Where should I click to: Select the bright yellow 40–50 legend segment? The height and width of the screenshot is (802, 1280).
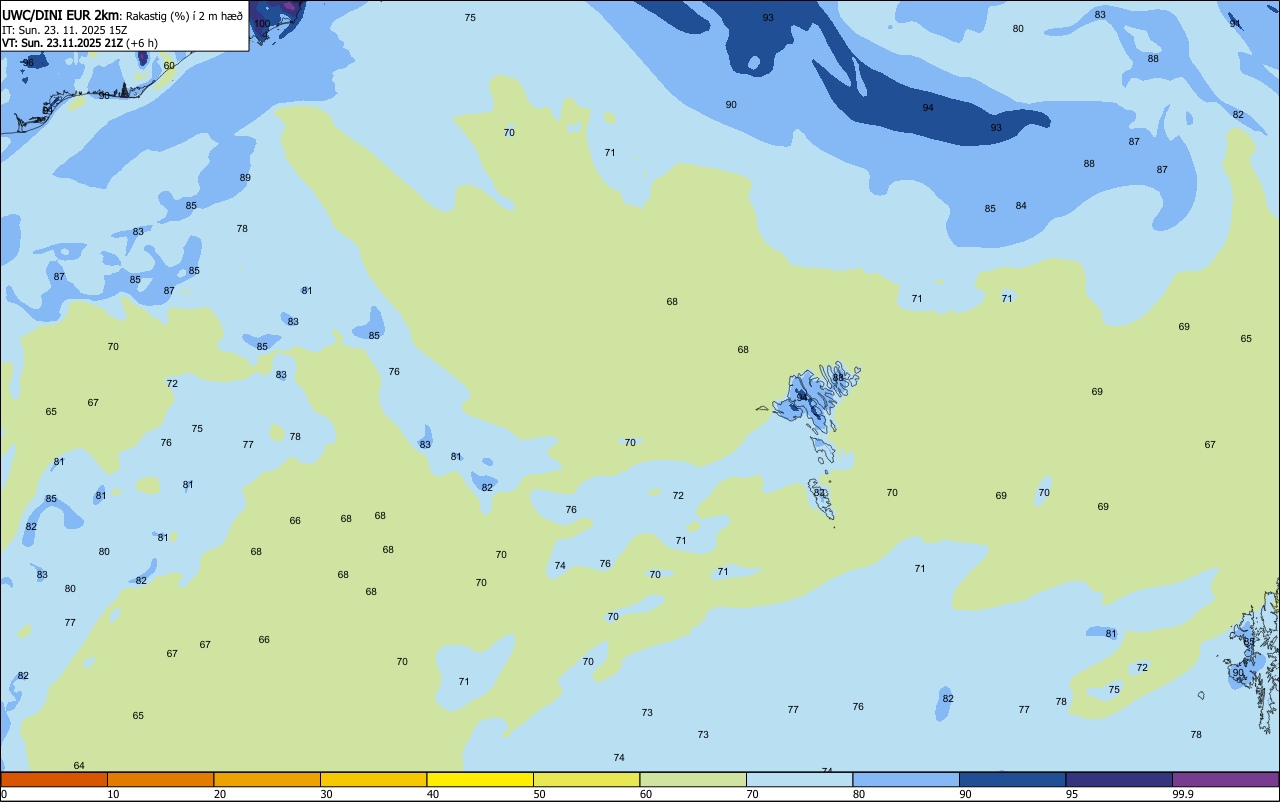(480, 779)
